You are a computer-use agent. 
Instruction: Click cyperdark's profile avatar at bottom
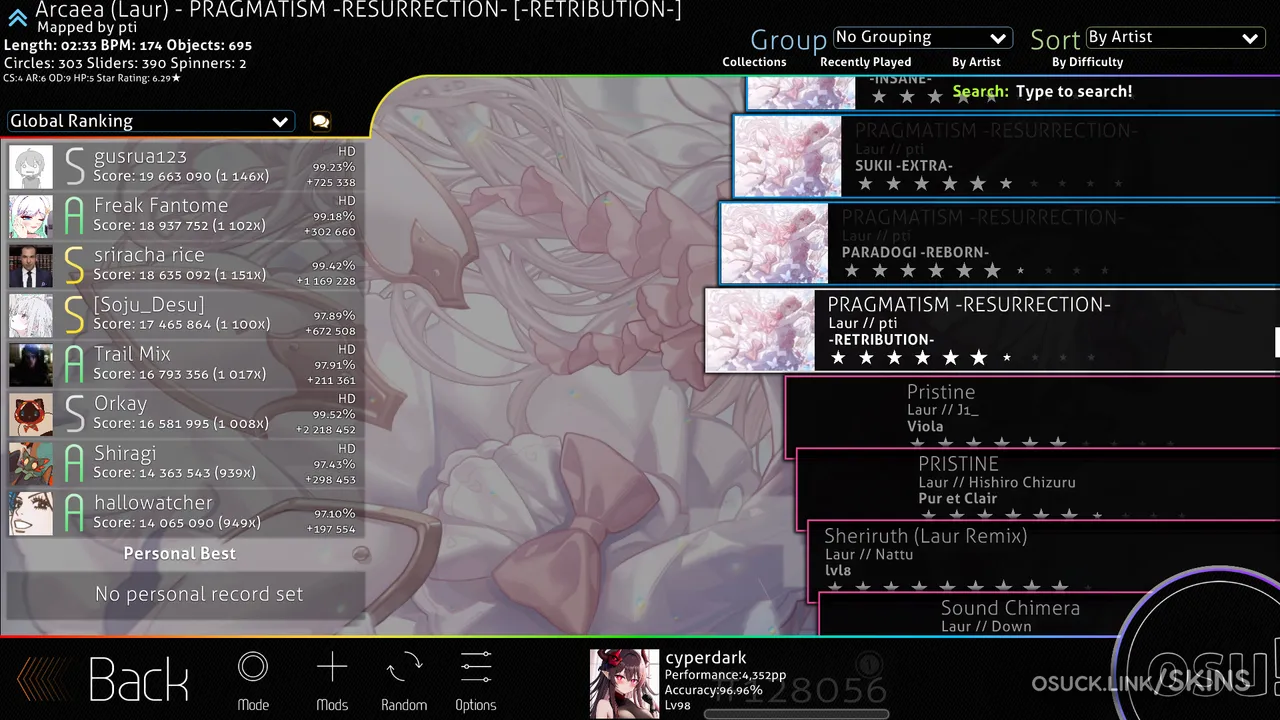(624, 684)
